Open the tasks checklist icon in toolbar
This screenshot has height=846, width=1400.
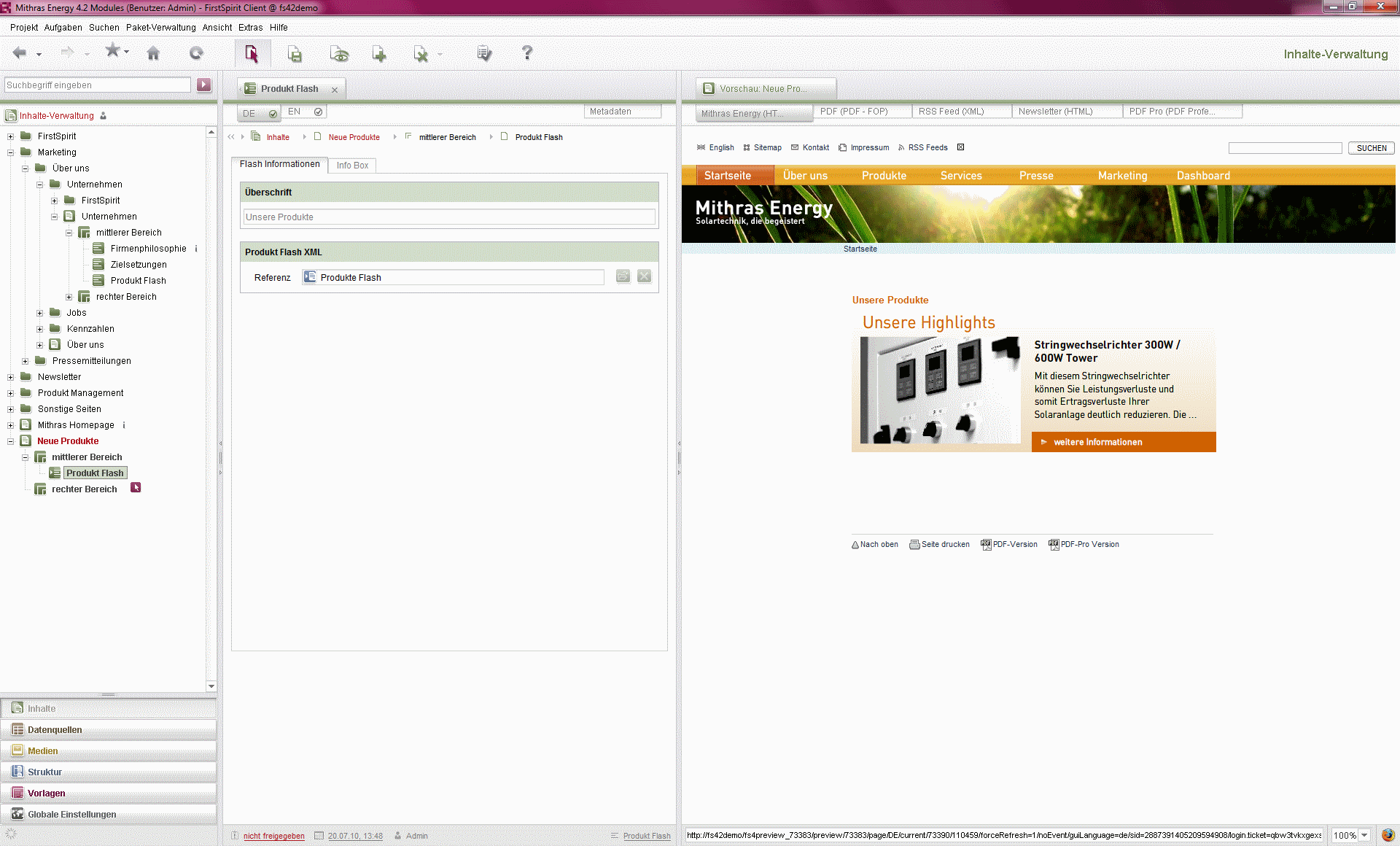coord(484,53)
